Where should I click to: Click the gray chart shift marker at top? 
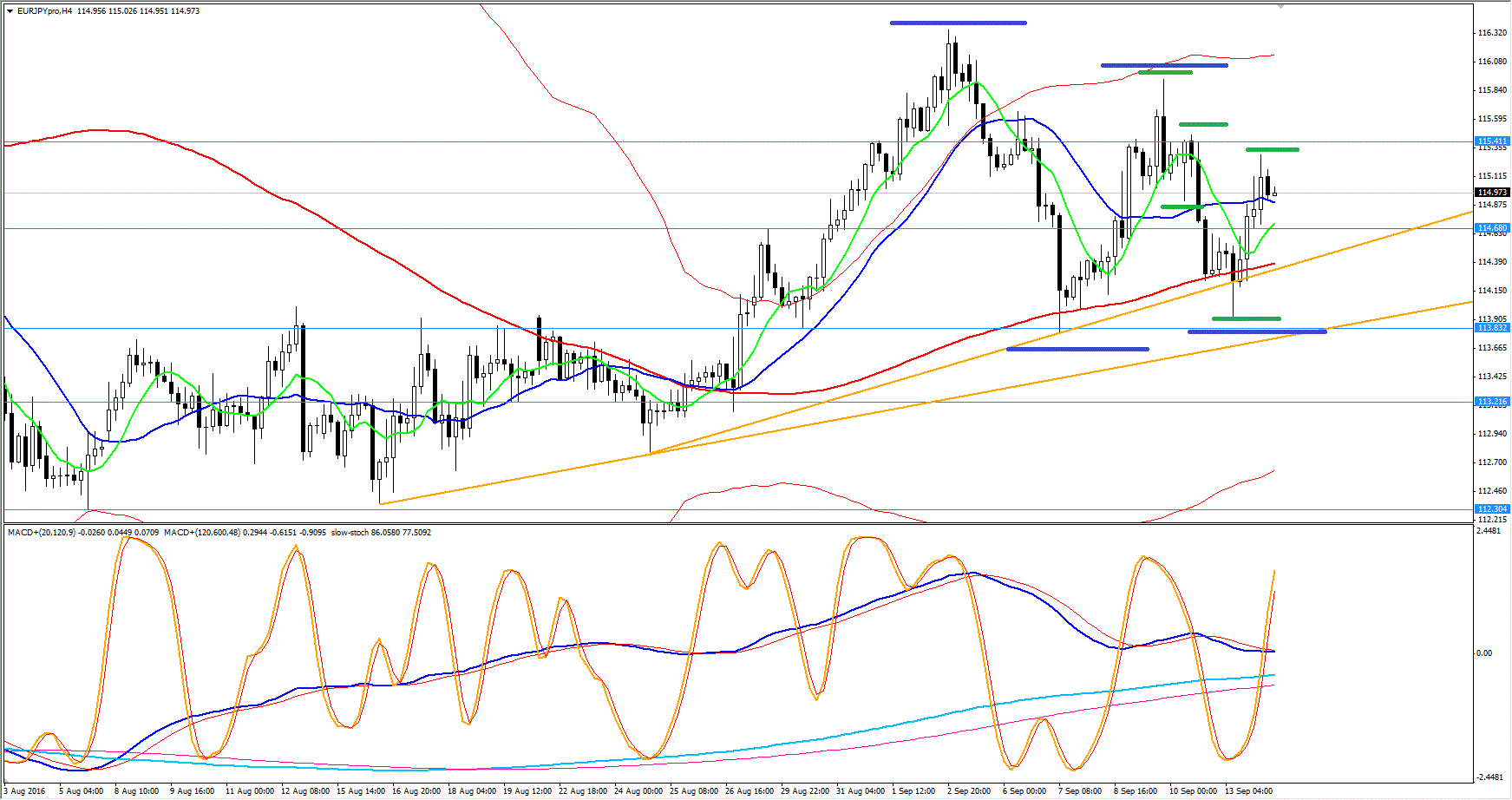click(1280, 6)
